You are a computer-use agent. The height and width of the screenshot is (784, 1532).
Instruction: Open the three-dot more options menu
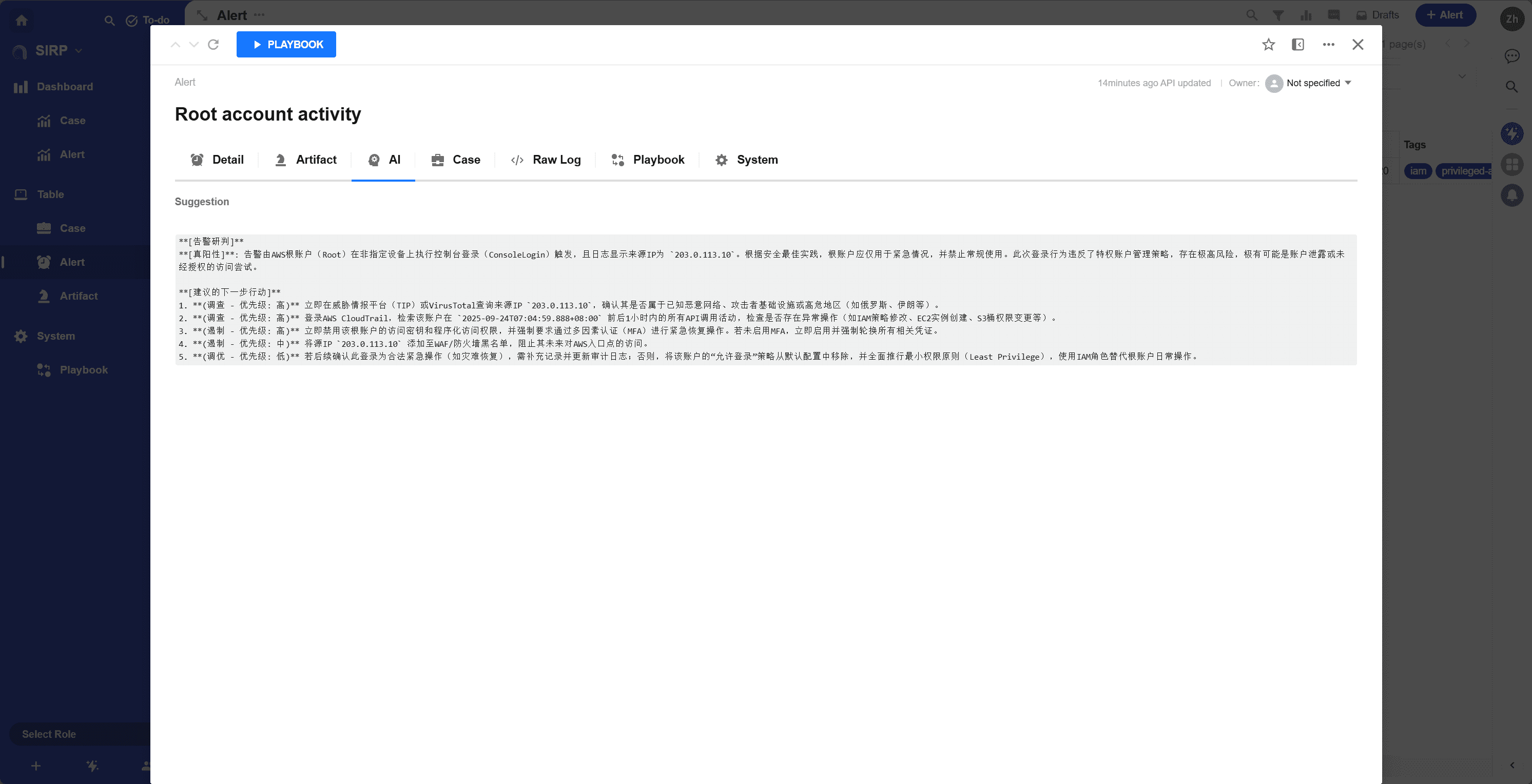tap(1328, 45)
